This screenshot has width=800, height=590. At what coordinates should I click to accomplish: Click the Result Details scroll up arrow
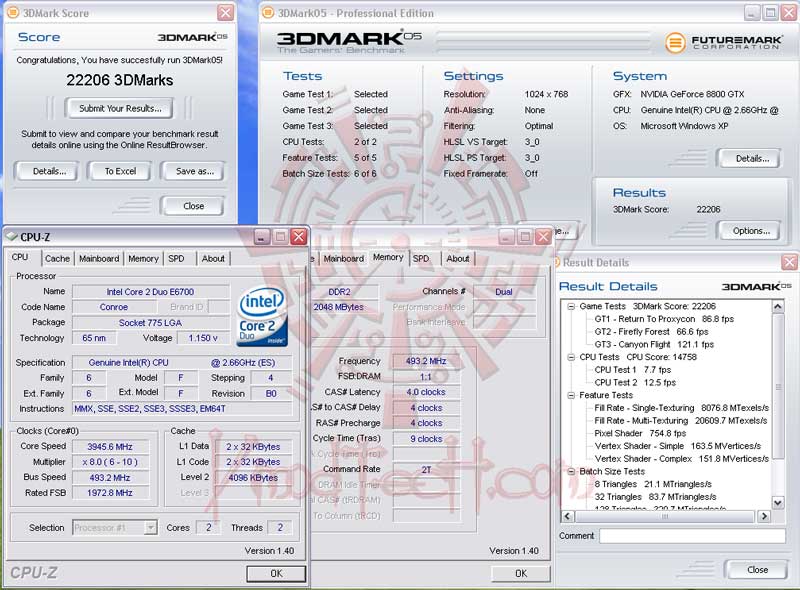778,306
